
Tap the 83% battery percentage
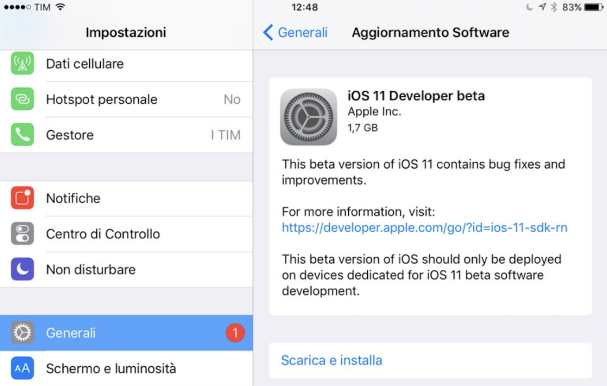click(x=572, y=7)
